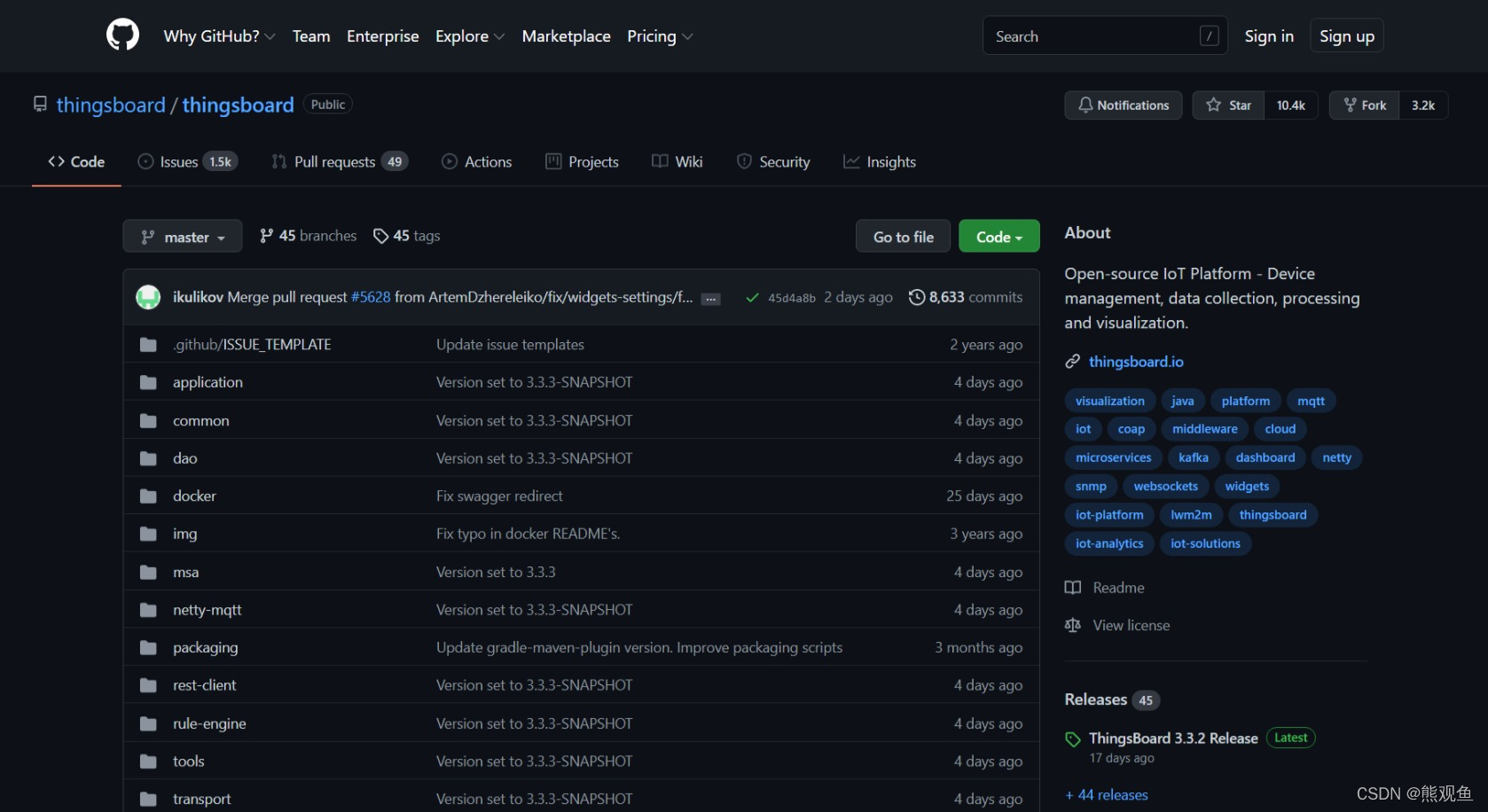Star the thingsboard repository
Image resolution: width=1488 pixels, height=812 pixels.
(x=1228, y=105)
